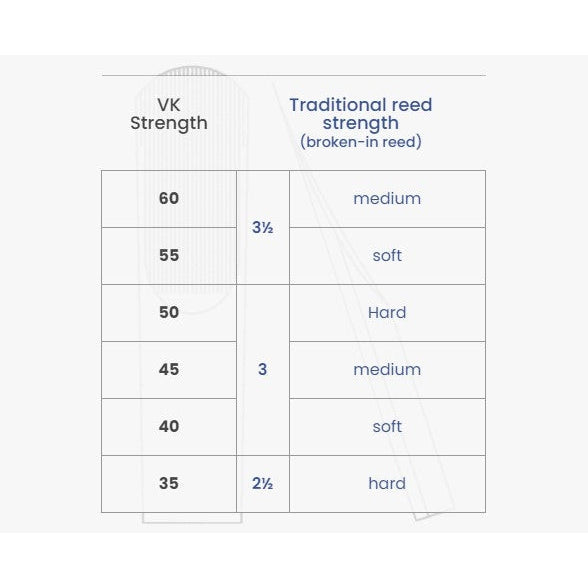Click the horizontal divider line above headers
The image size is (588, 588).
(x=294, y=75)
